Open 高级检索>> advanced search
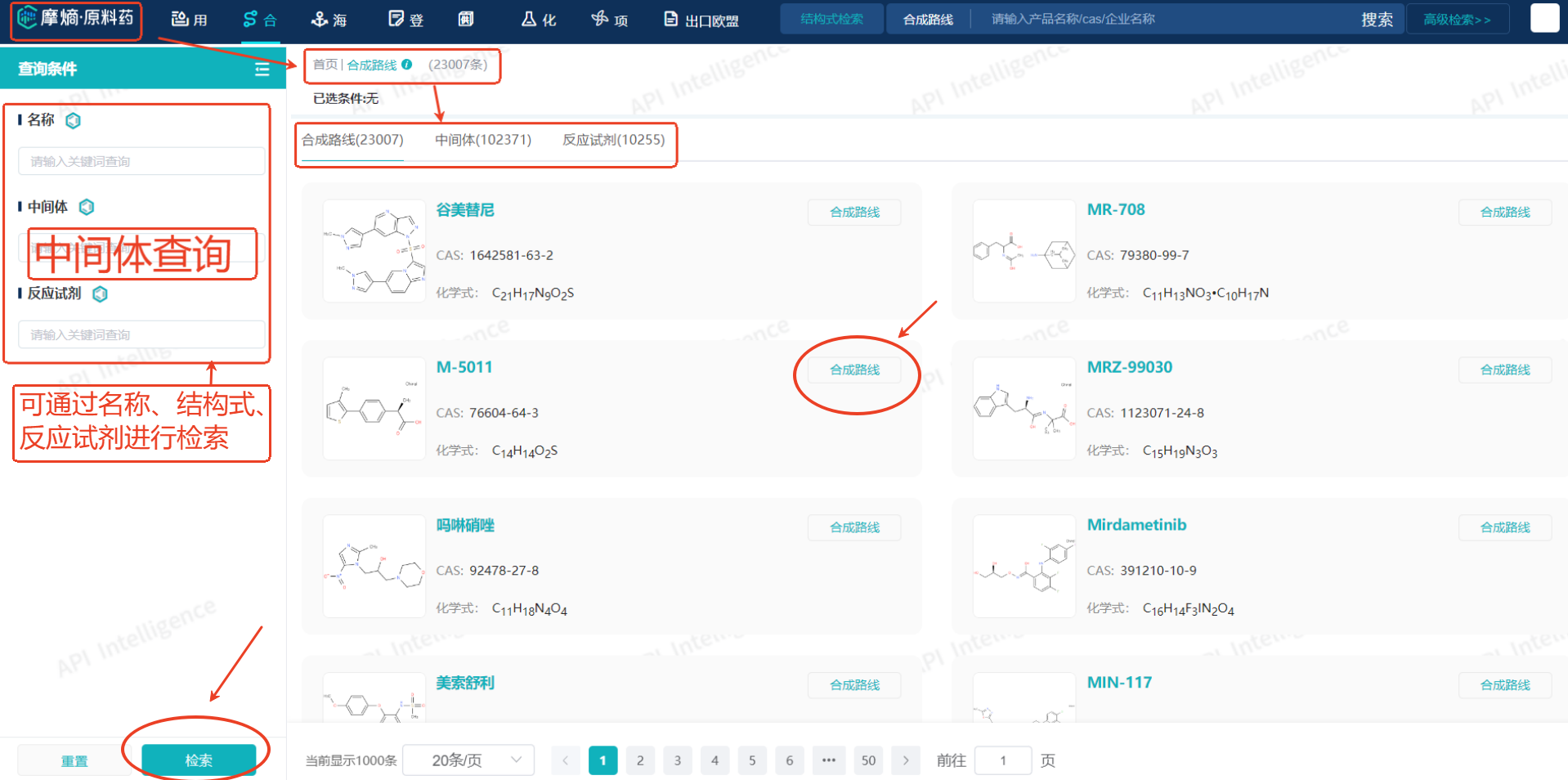This screenshot has height=780, width=1568. [x=1457, y=19]
